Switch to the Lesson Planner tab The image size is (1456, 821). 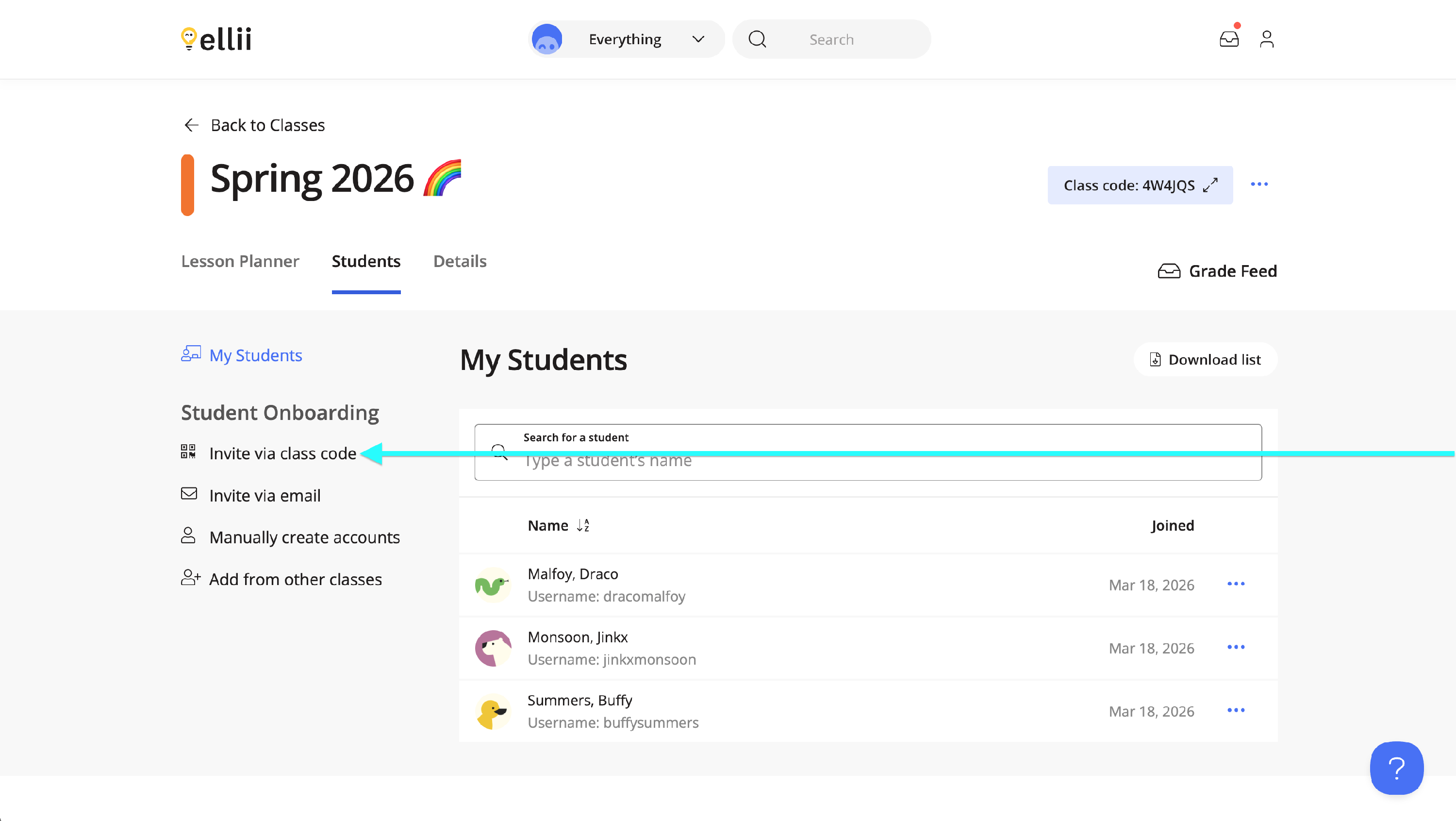(x=240, y=261)
